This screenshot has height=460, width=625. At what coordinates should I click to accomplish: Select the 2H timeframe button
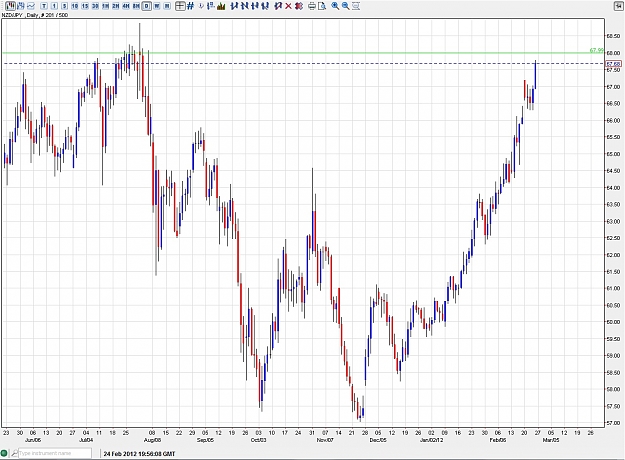pyautogui.click(x=116, y=6)
